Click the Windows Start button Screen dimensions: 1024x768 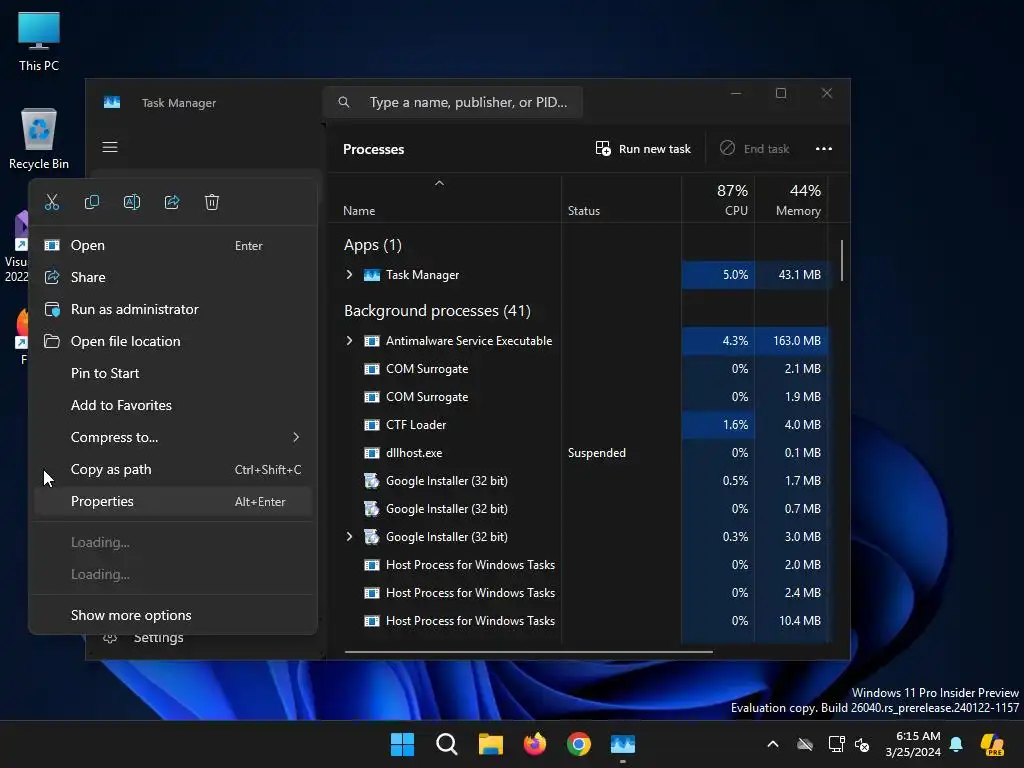(x=402, y=744)
